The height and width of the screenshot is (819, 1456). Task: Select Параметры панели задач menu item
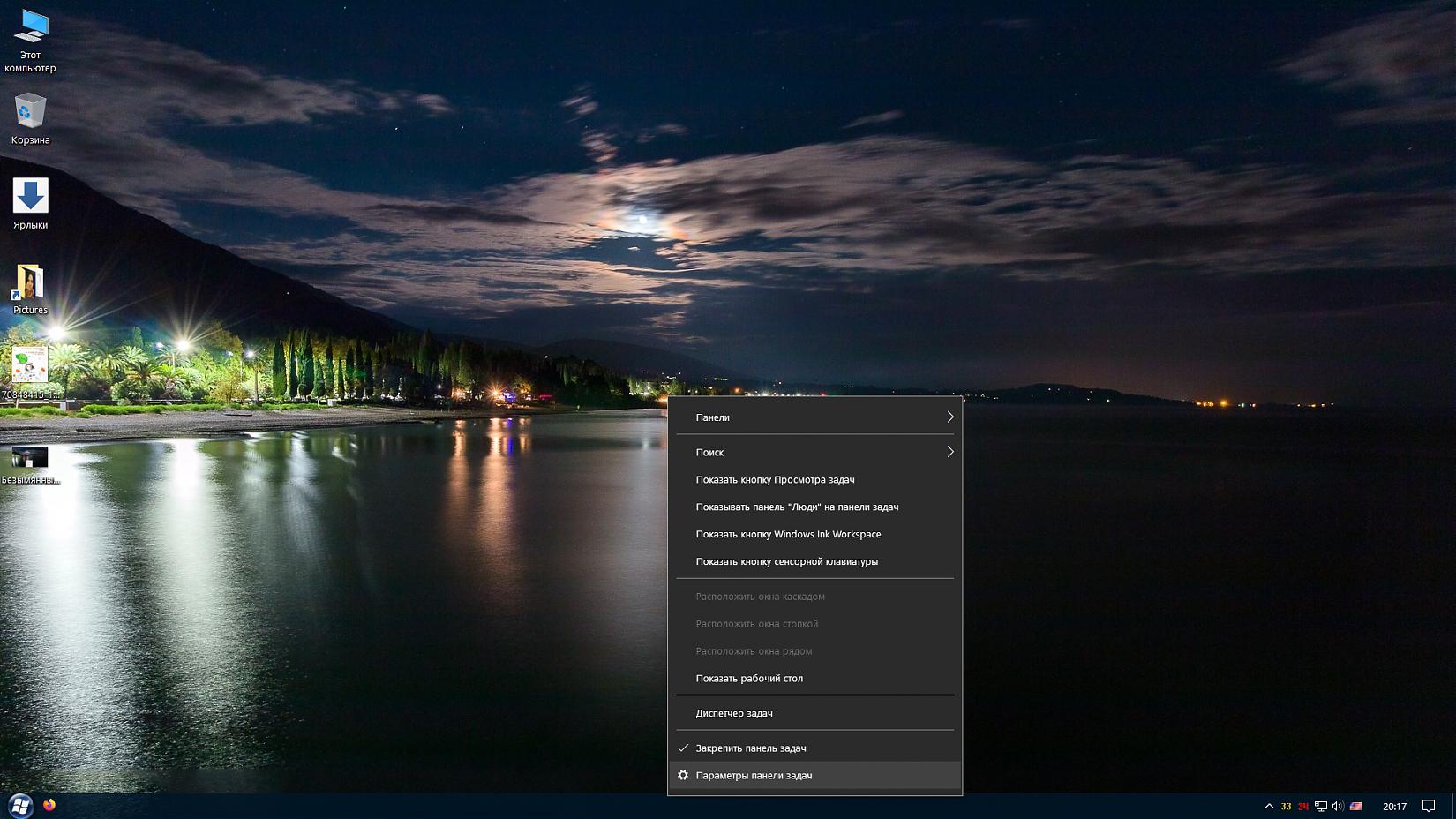(754, 775)
